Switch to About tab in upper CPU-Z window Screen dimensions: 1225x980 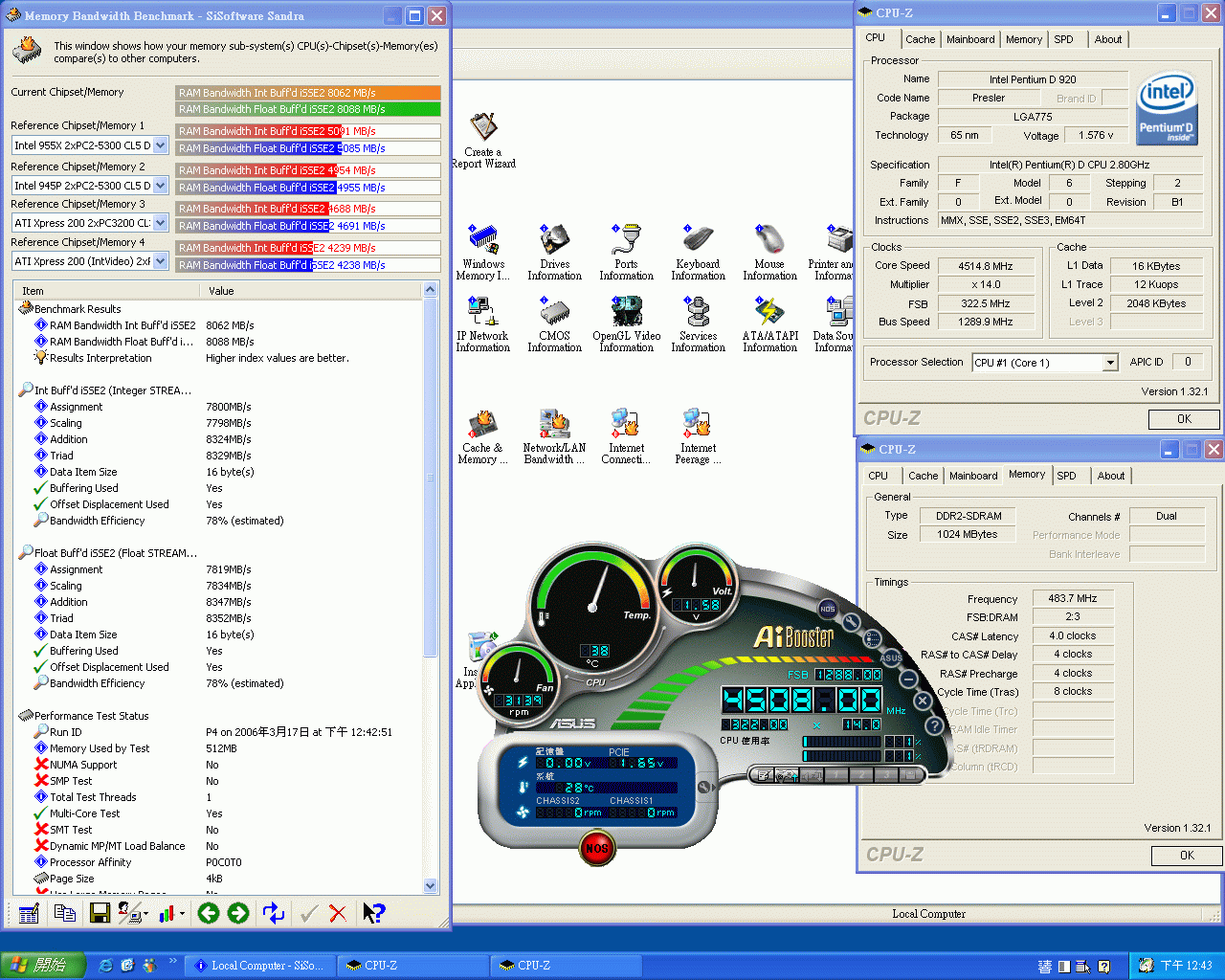tap(1108, 39)
